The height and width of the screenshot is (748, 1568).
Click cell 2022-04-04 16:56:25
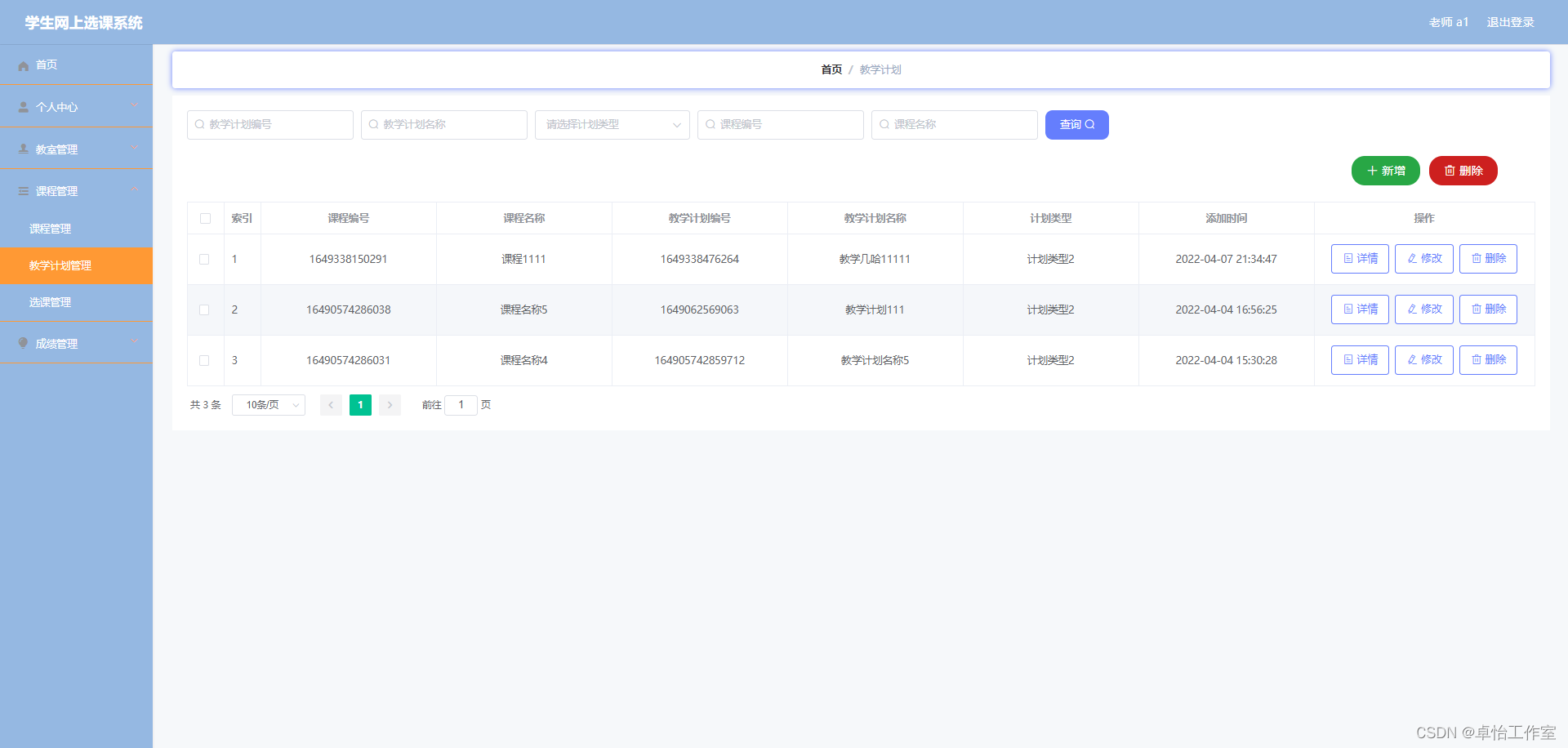coord(1227,310)
